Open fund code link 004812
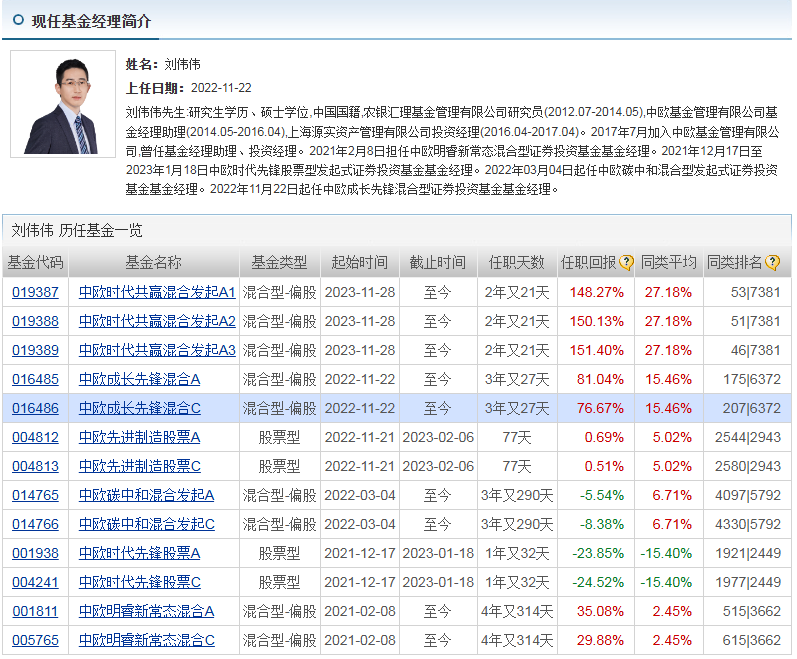 point(35,437)
